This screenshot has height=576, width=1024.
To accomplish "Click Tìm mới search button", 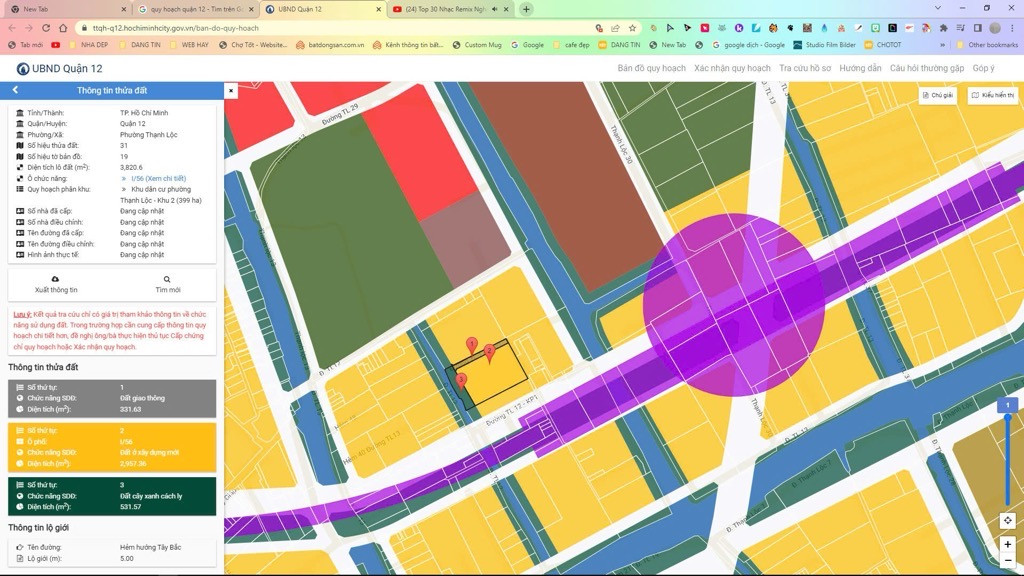I will pyautogui.click(x=167, y=285).
